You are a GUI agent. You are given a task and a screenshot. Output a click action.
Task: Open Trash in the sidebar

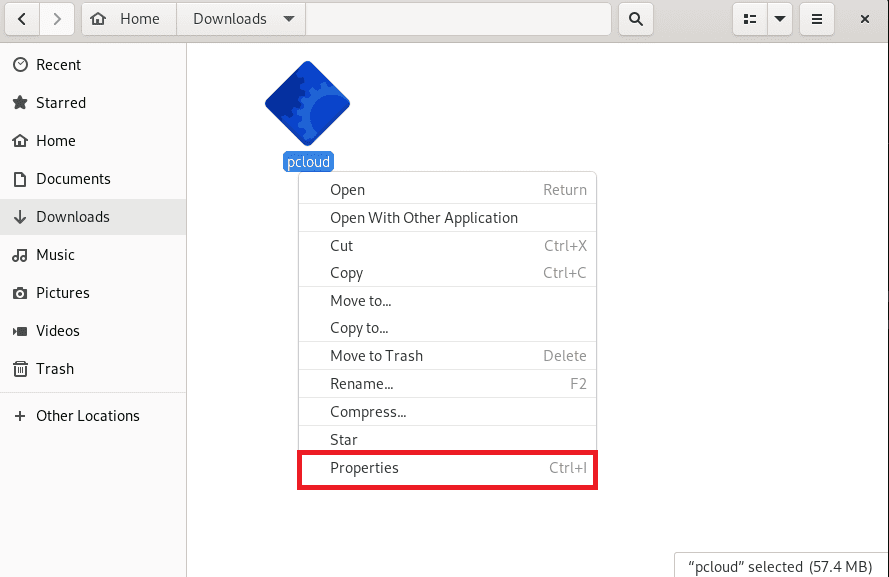click(93, 369)
